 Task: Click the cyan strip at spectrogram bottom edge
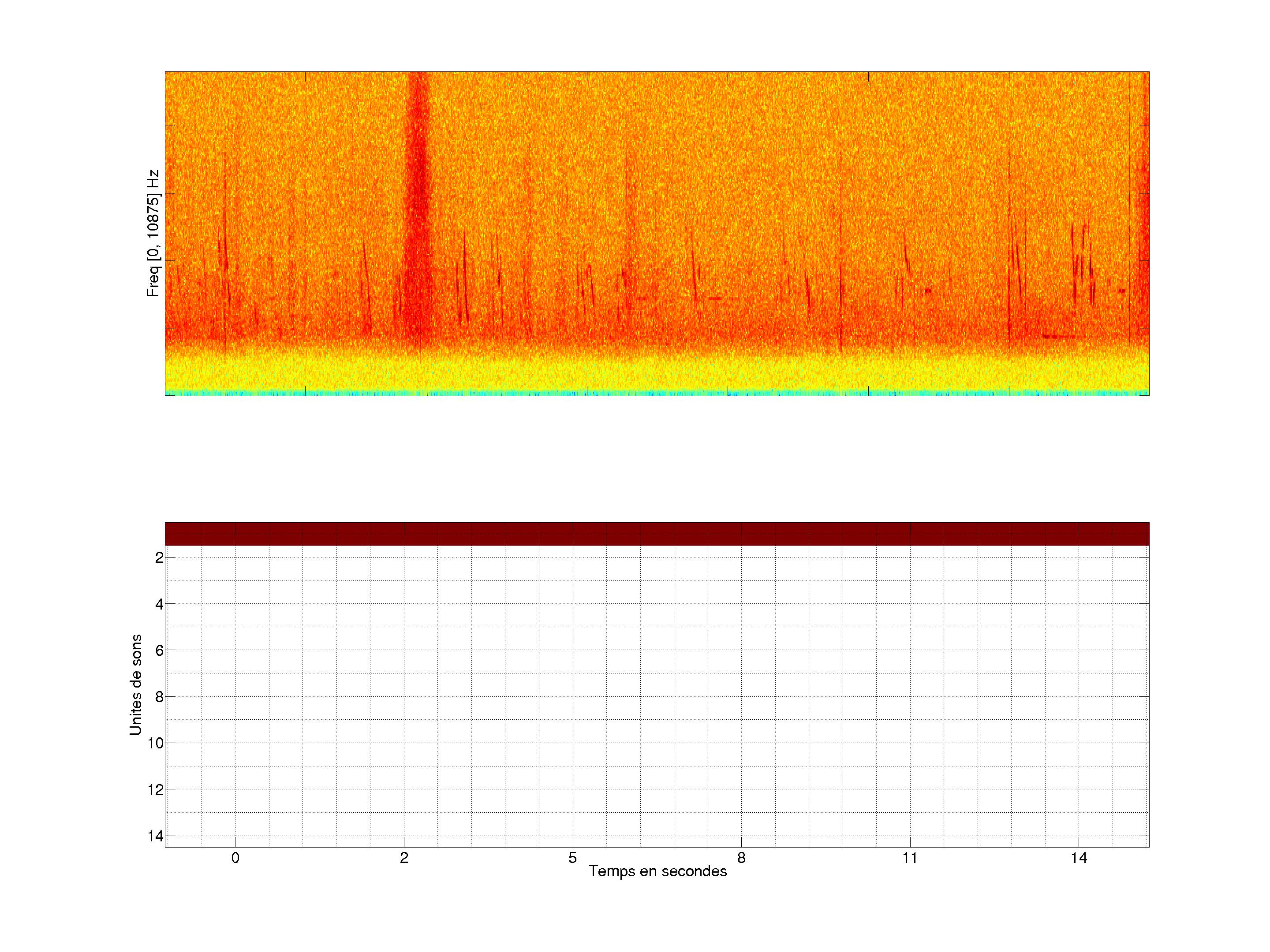point(657,393)
